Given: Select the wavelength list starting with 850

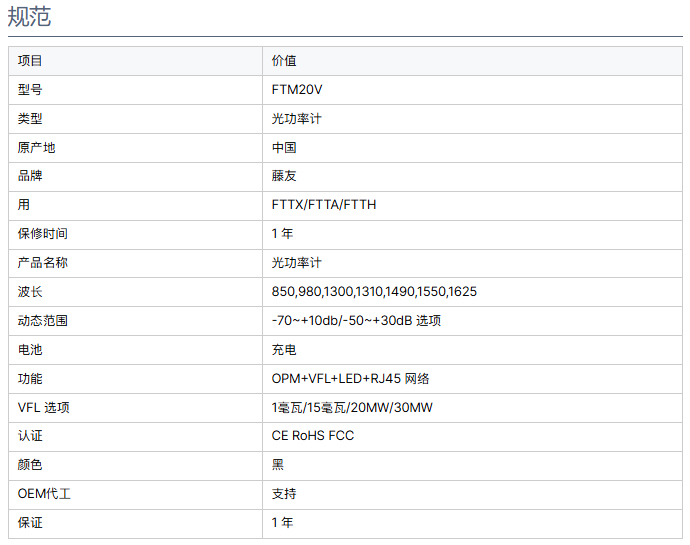Looking at the screenshot, I should 374,292.
